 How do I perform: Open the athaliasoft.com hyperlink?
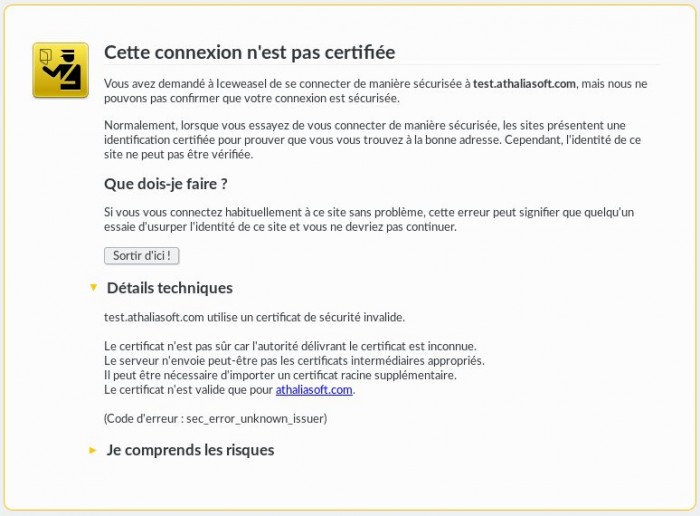click(x=314, y=390)
